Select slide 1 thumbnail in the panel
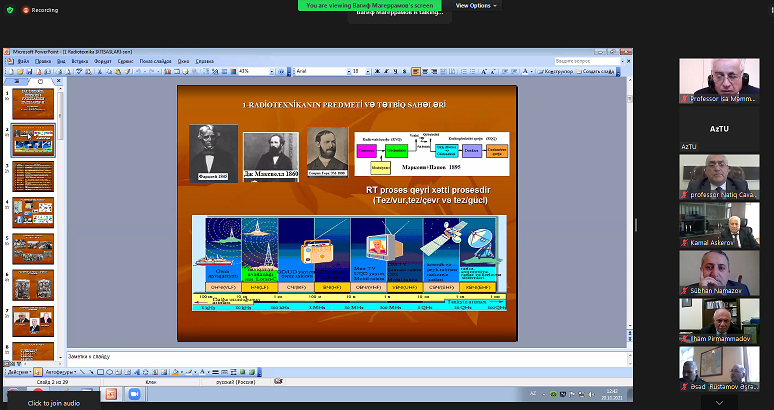This screenshot has height=410, width=774. tap(33, 104)
